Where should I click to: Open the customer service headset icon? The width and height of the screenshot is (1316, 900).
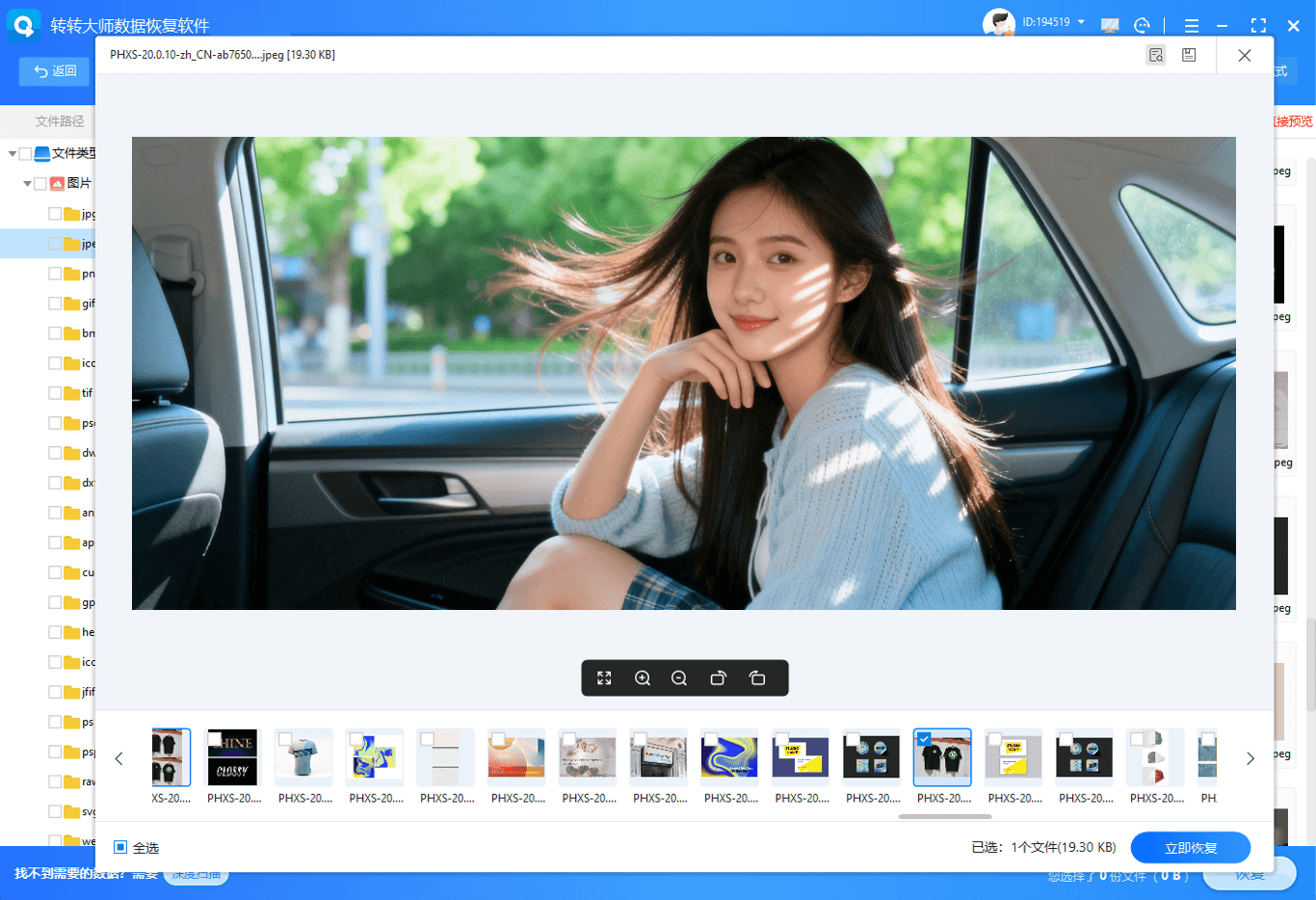click(x=1142, y=26)
